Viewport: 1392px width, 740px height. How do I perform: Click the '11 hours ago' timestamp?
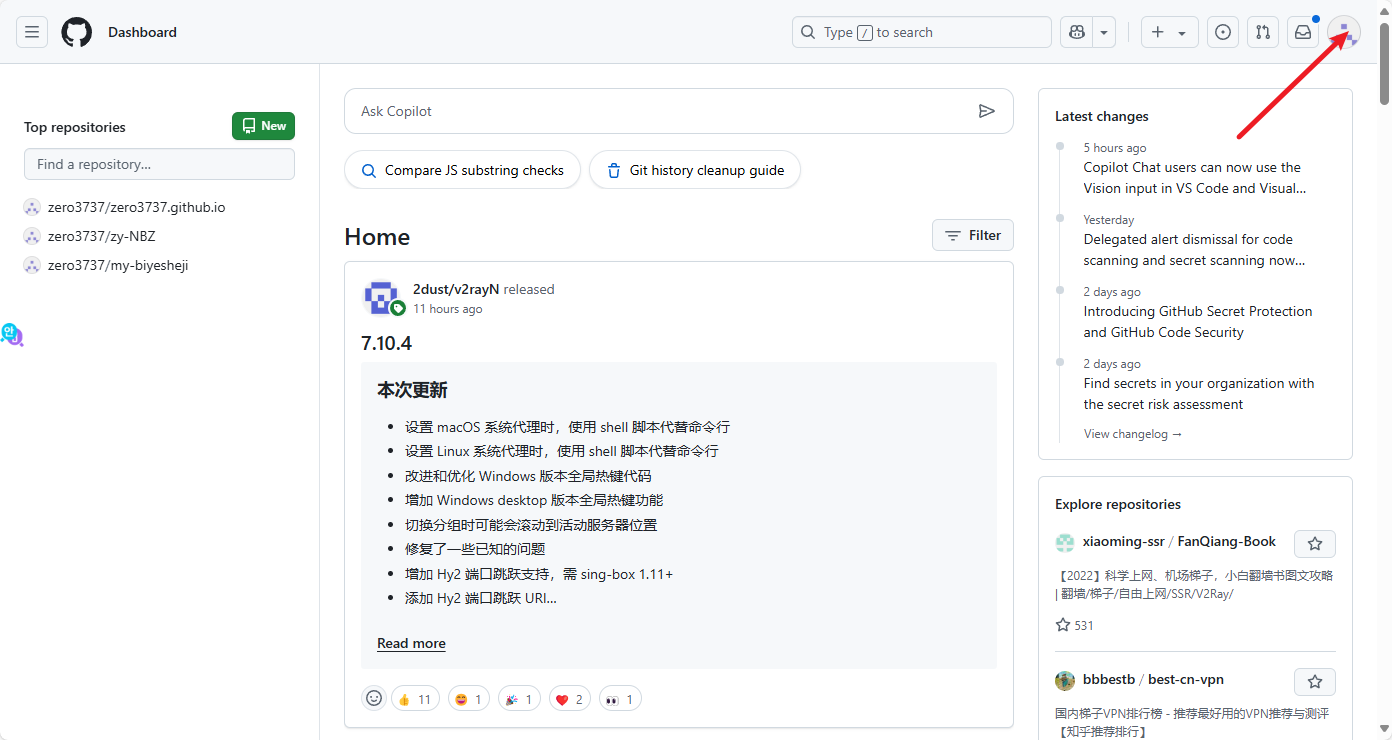448,309
